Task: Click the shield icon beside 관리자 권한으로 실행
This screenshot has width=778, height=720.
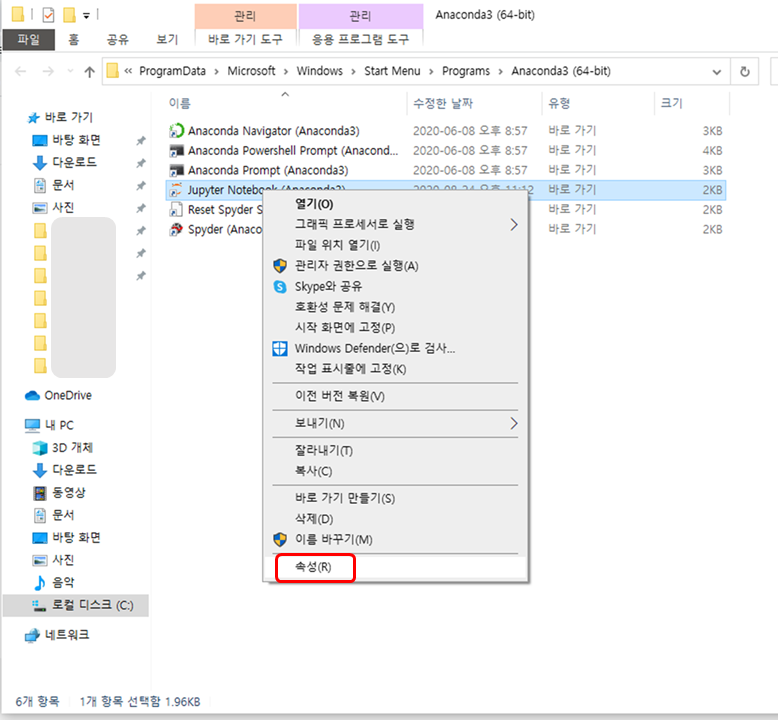Action: (280, 265)
